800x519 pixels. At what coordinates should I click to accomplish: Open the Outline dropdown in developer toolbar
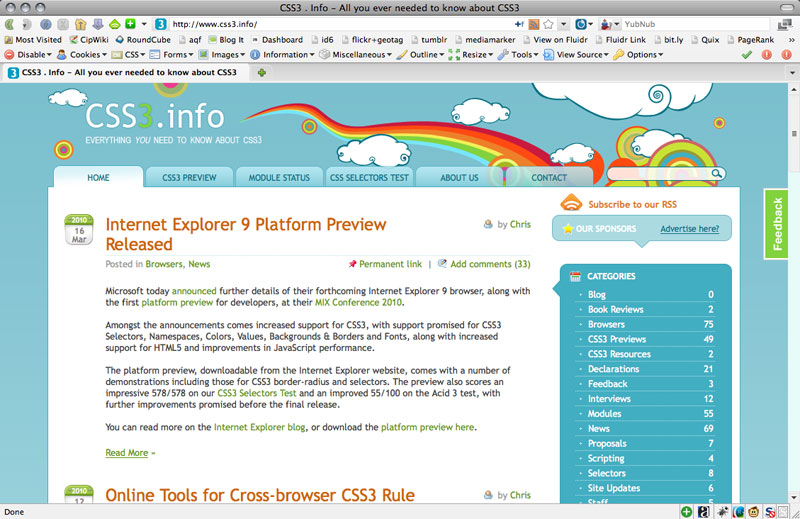pos(424,55)
